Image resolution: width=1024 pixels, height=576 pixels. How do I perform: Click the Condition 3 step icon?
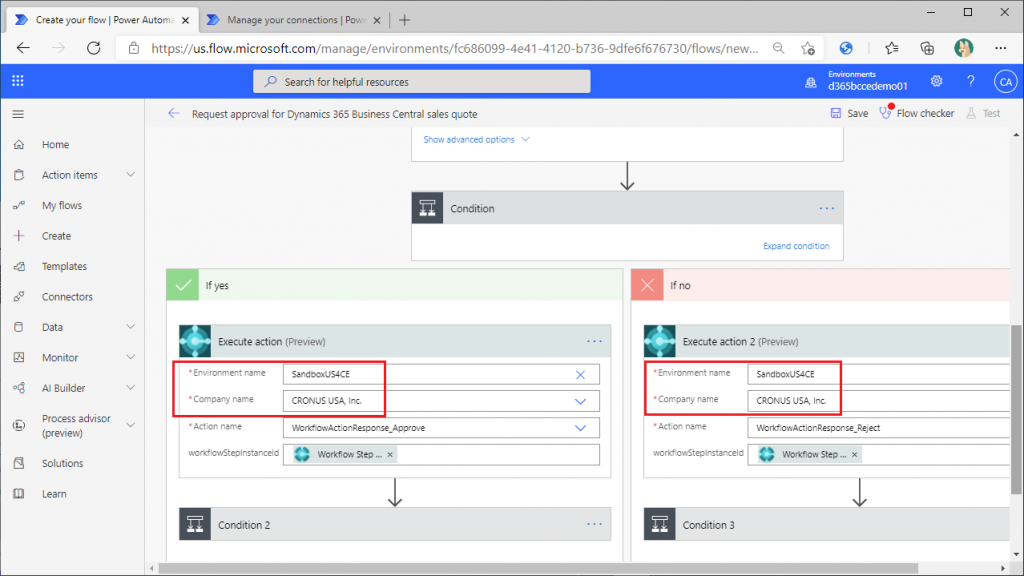660,524
